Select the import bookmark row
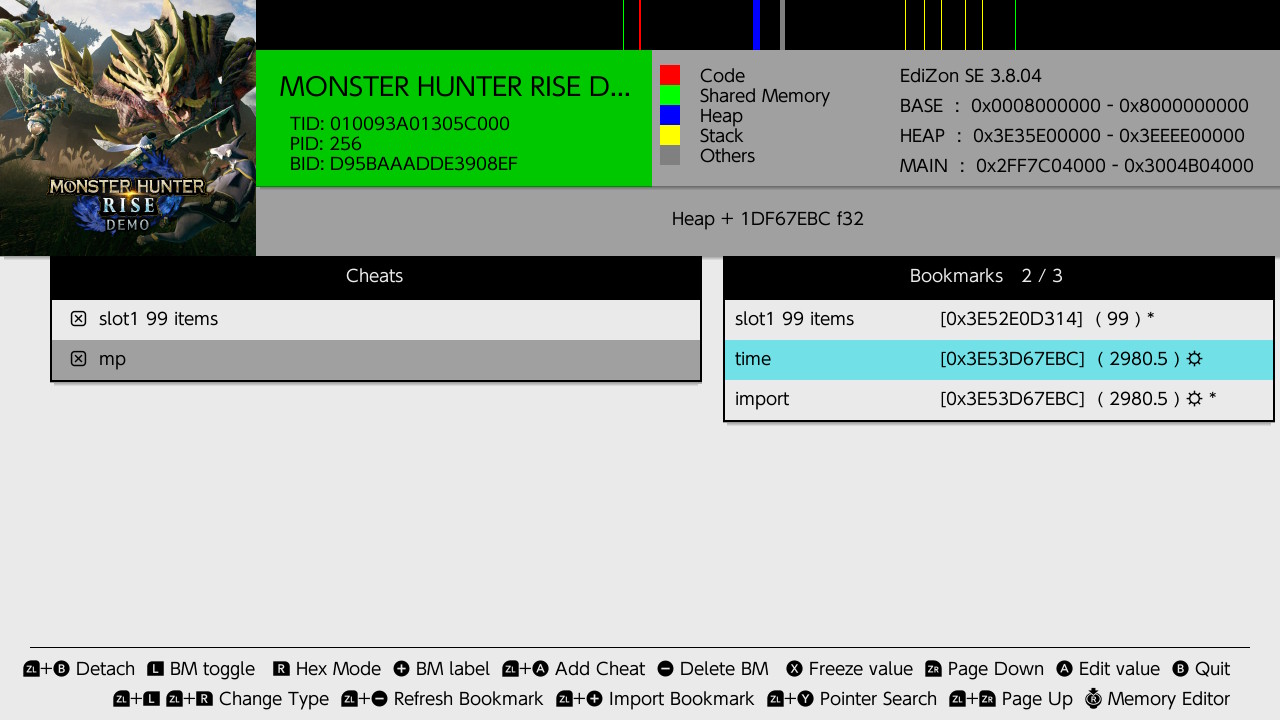 pyautogui.click(x=999, y=399)
